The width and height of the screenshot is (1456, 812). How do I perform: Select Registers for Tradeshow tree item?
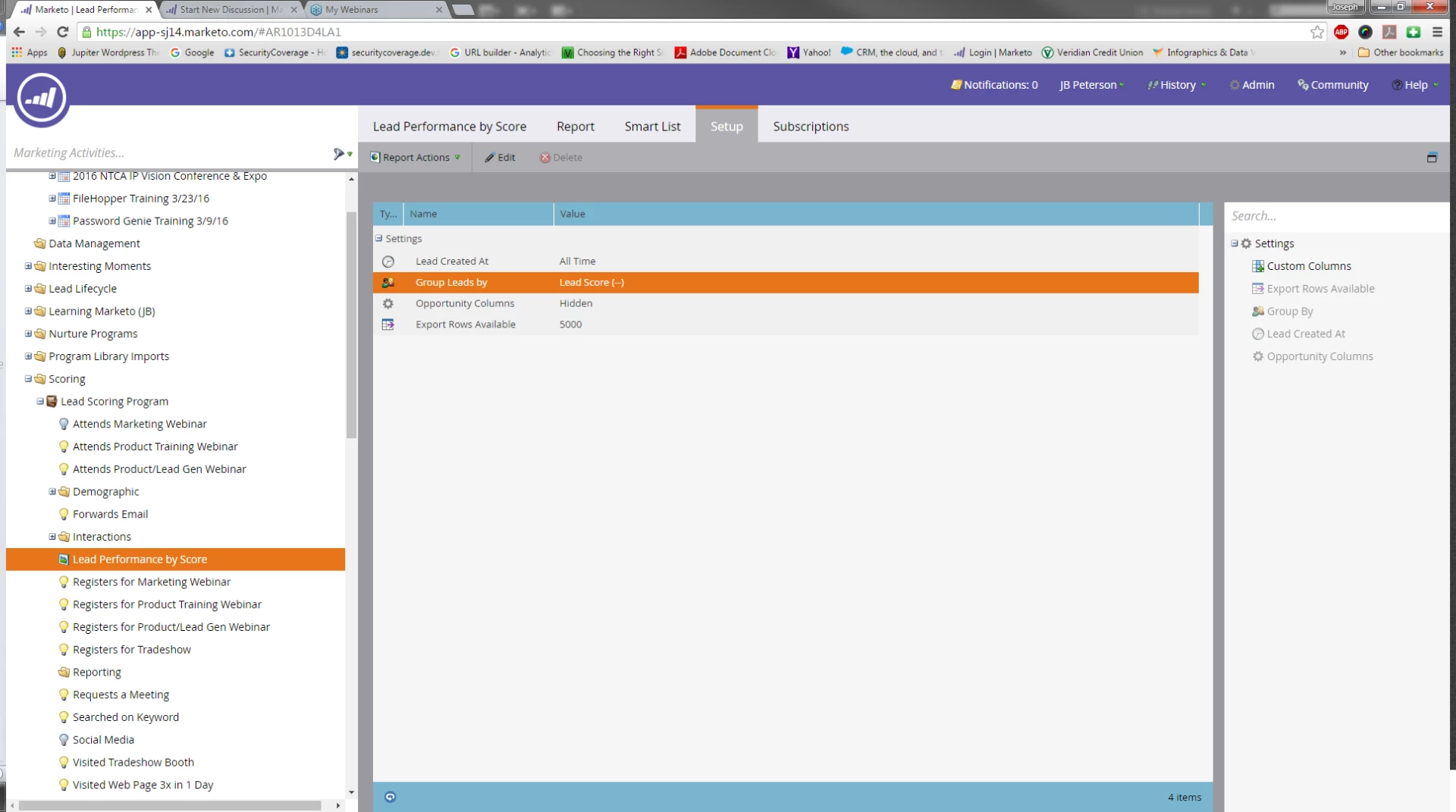132,650
